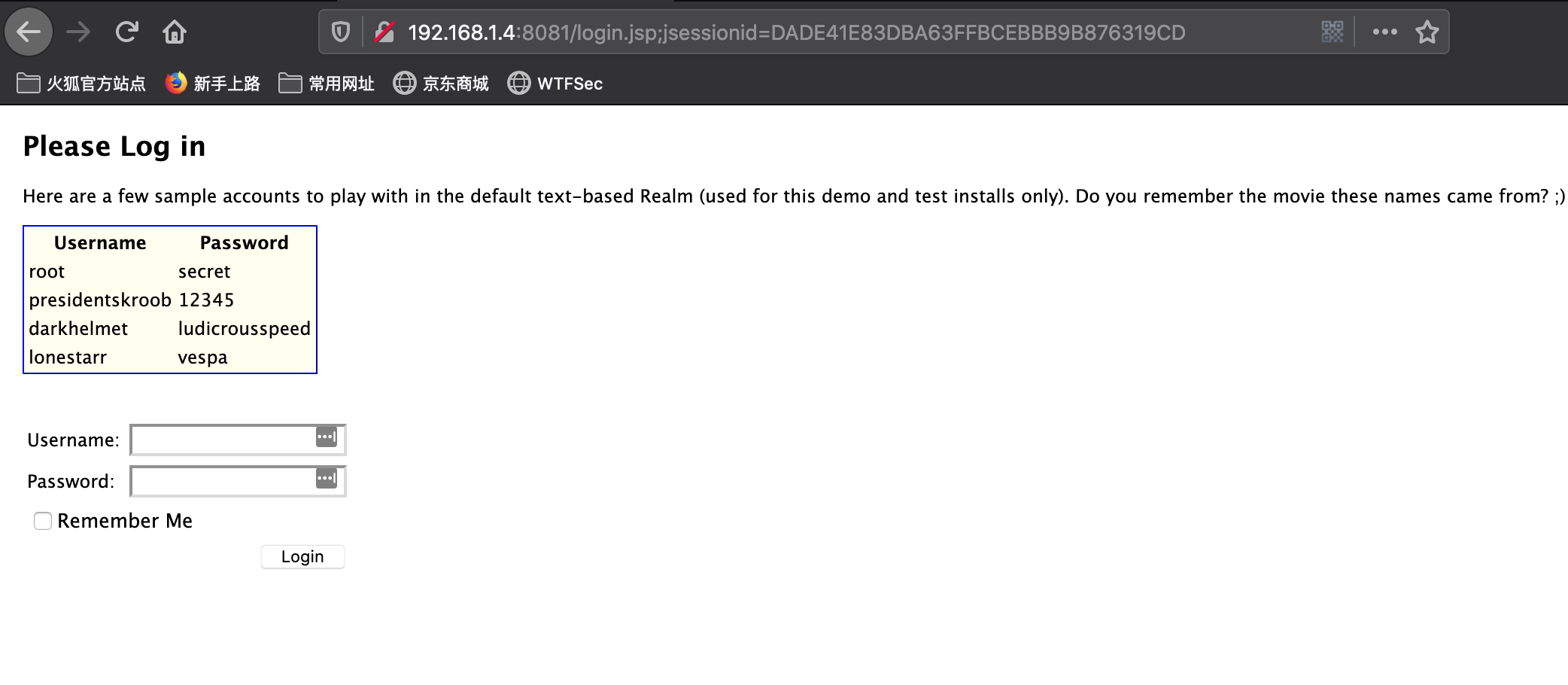Screen dimensions: 1568x685
Task: Open the 新手上路 bookmark
Action: pos(213,84)
